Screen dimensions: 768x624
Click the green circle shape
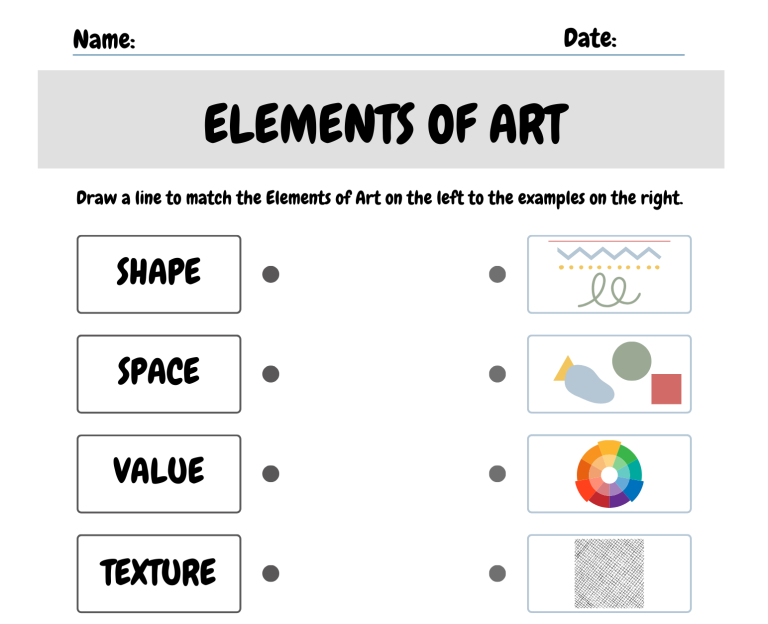point(632,361)
